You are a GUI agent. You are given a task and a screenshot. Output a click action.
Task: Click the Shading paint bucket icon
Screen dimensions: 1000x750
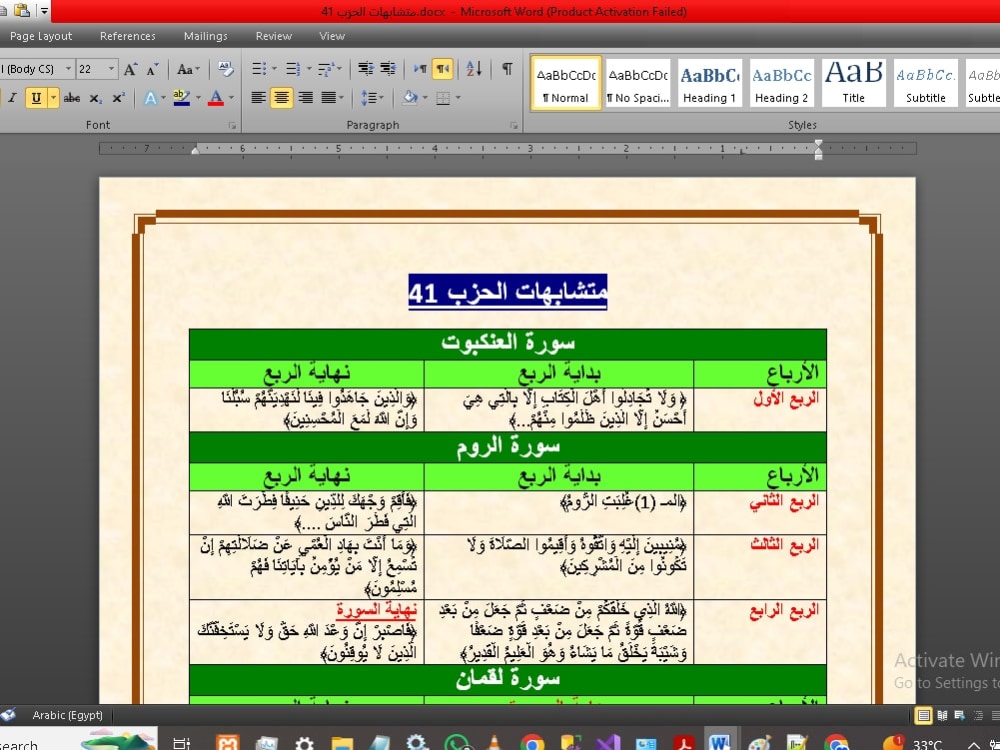410,98
